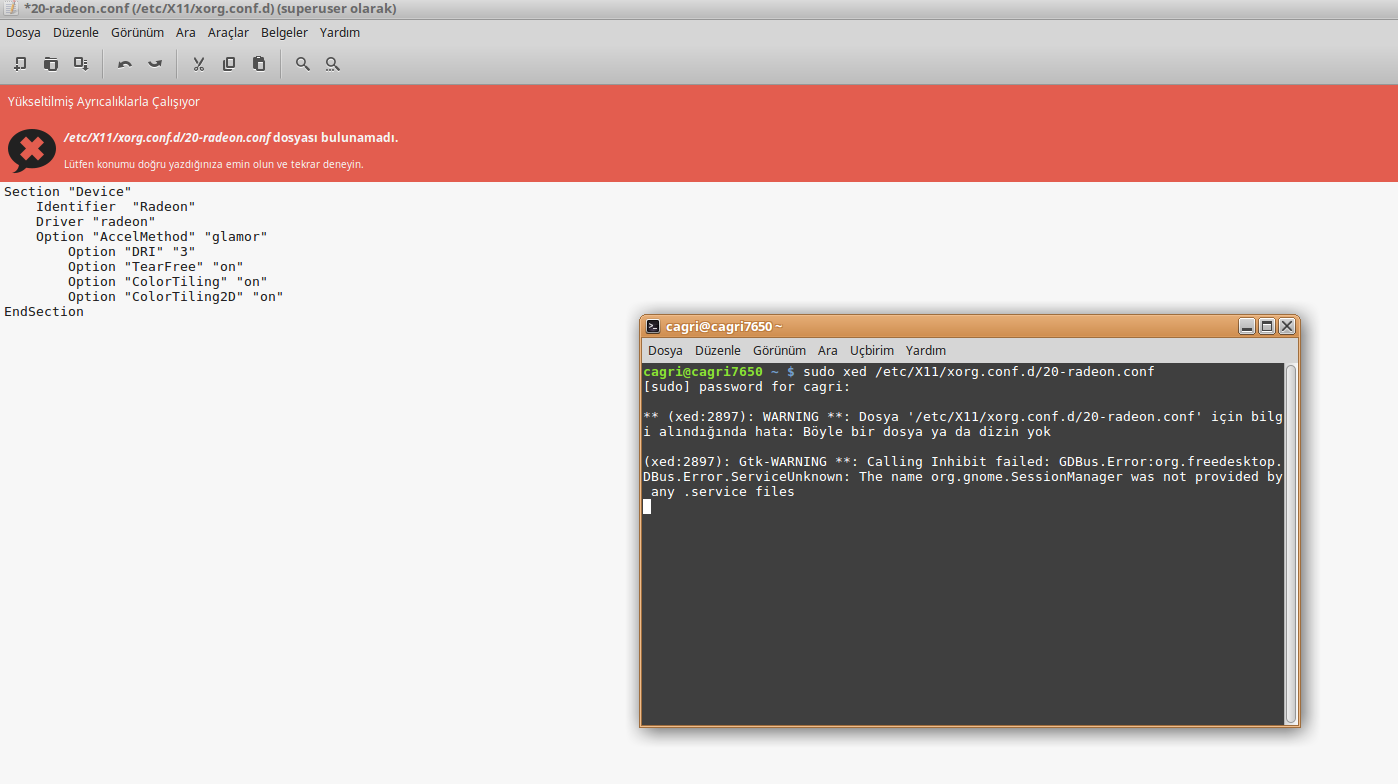Click the terminal window title icon
Screen dimensions: 1398x784
point(653,326)
